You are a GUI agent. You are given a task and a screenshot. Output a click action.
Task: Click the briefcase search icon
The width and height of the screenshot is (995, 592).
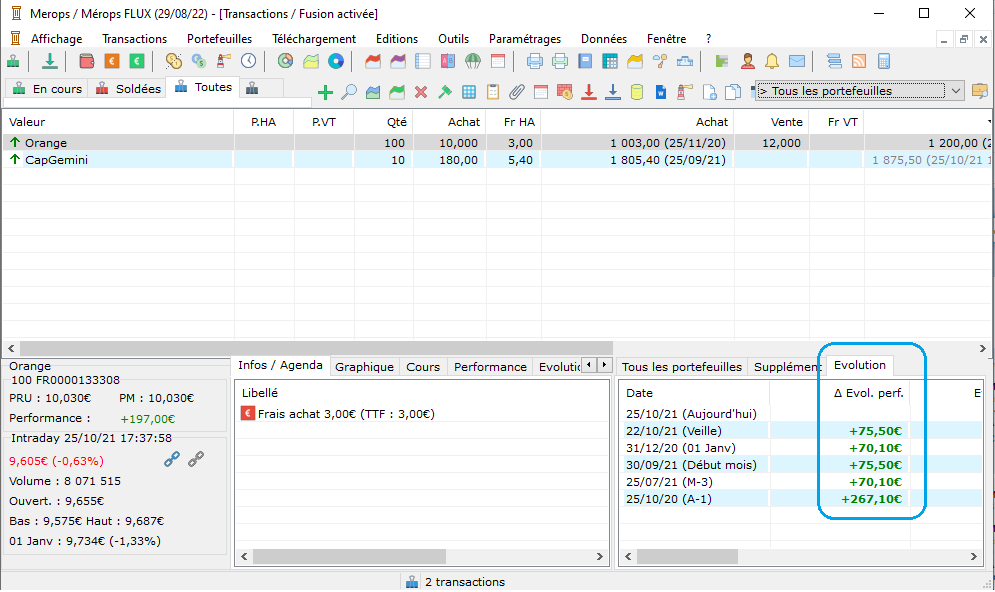(980, 91)
